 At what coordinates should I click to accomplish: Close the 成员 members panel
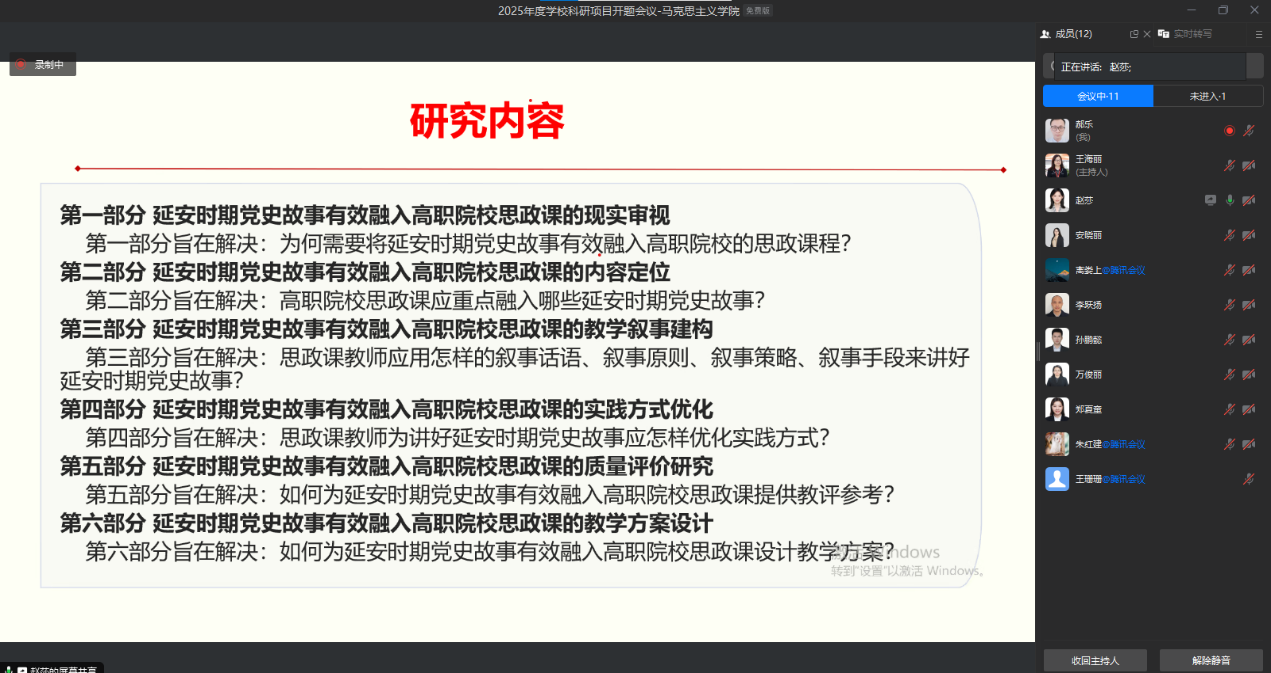[x=1147, y=34]
